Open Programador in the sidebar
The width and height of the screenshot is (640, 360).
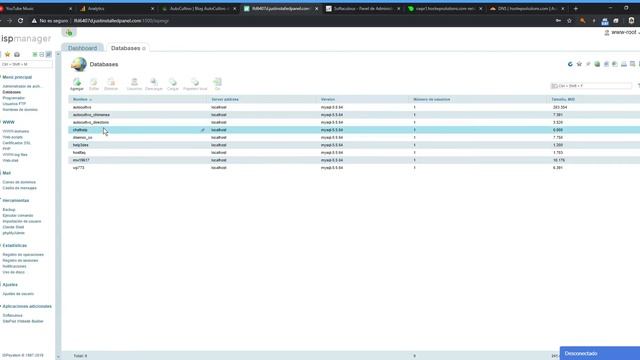point(13,98)
